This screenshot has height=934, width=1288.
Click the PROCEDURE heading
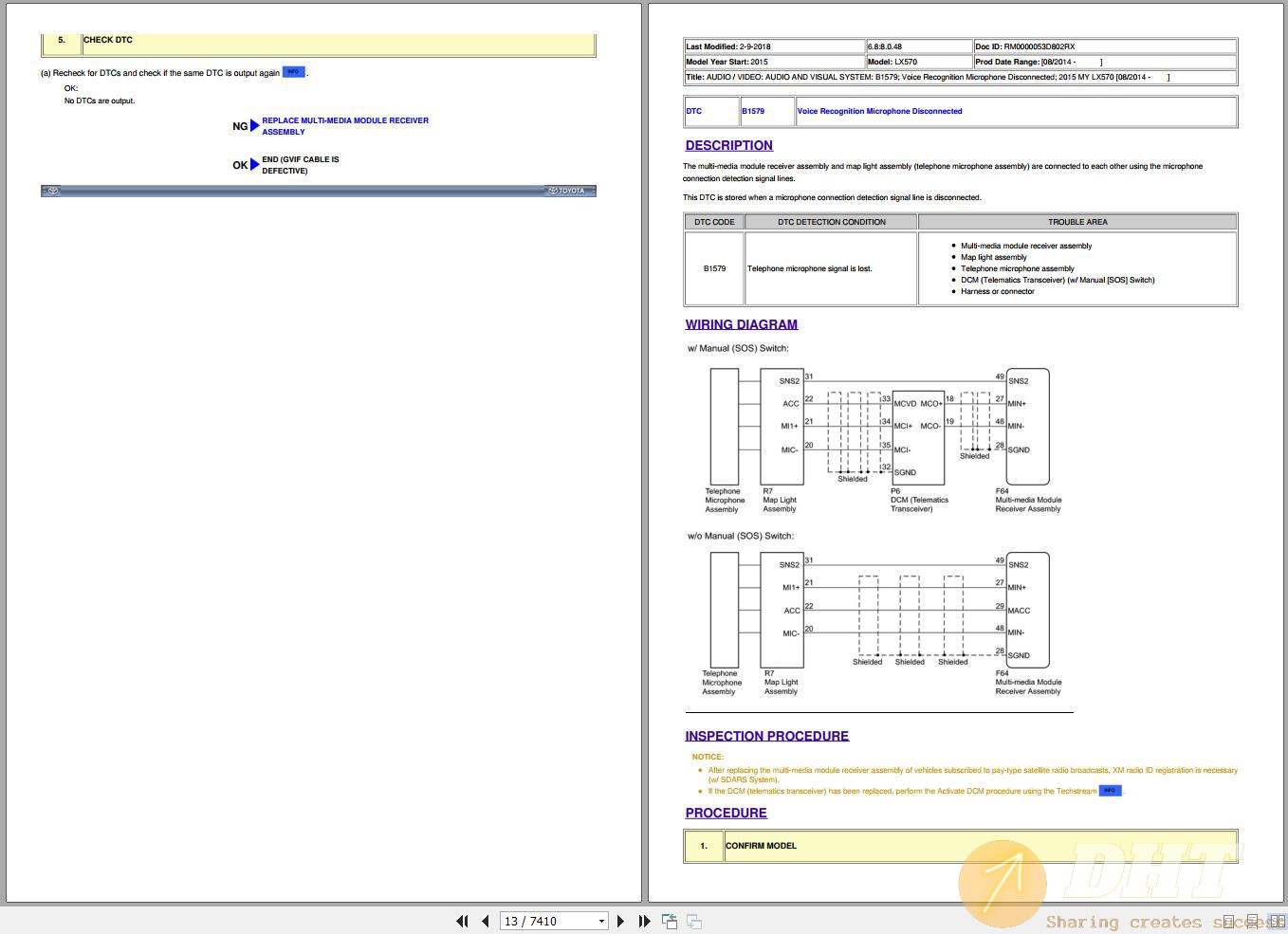click(x=726, y=813)
